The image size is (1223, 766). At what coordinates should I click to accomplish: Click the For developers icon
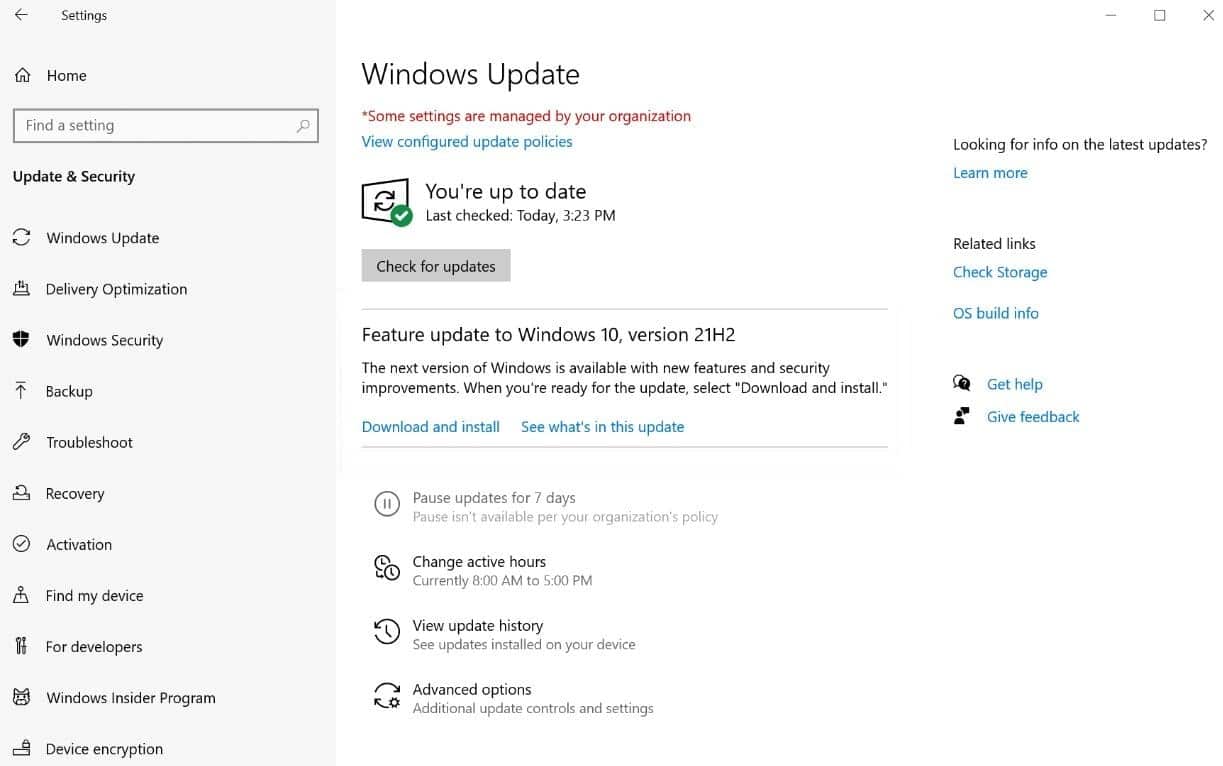tap(21, 646)
